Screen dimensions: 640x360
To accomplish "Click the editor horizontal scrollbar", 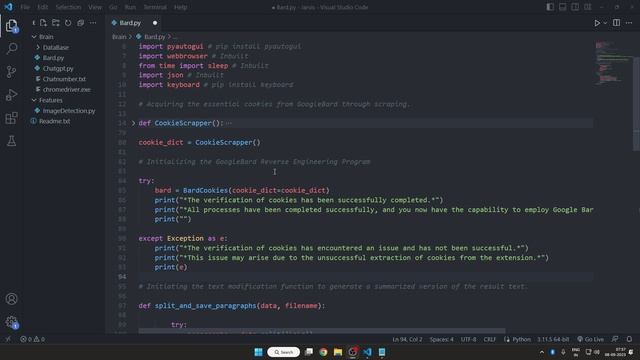I will (x=322, y=331).
